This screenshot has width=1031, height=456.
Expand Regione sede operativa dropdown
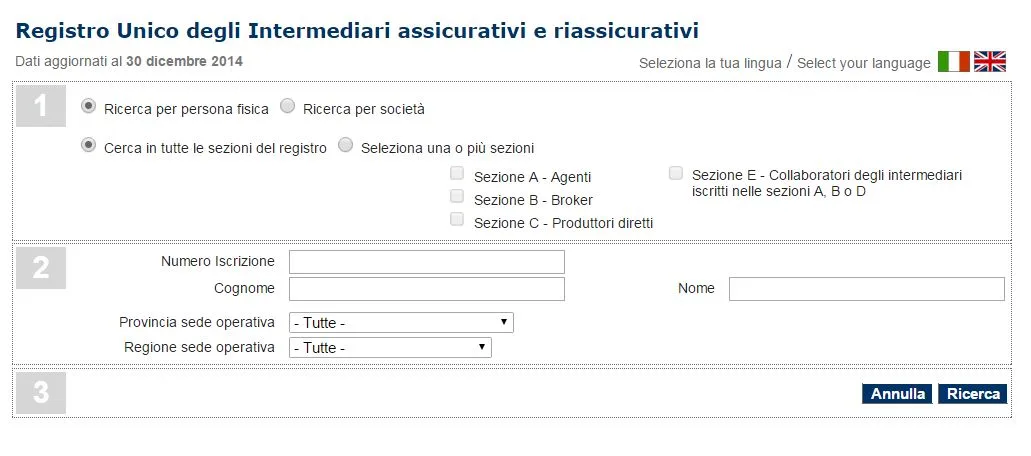(390, 348)
